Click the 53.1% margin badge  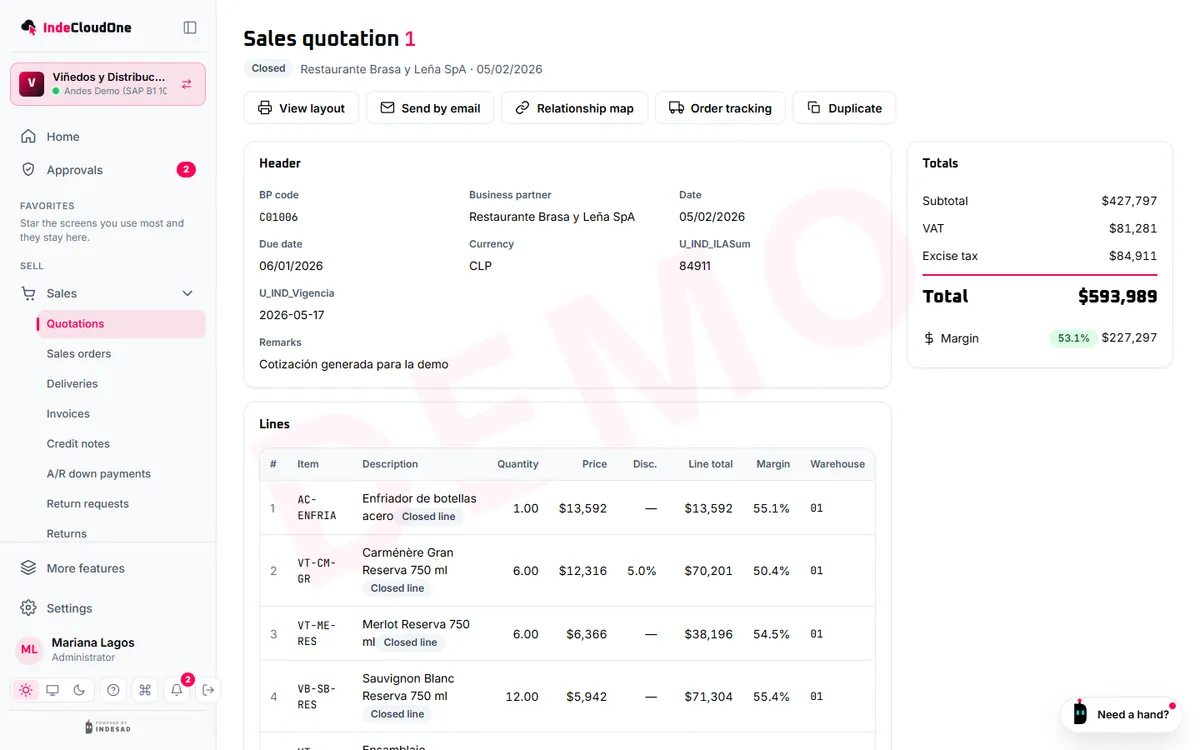pyautogui.click(x=1073, y=338)
